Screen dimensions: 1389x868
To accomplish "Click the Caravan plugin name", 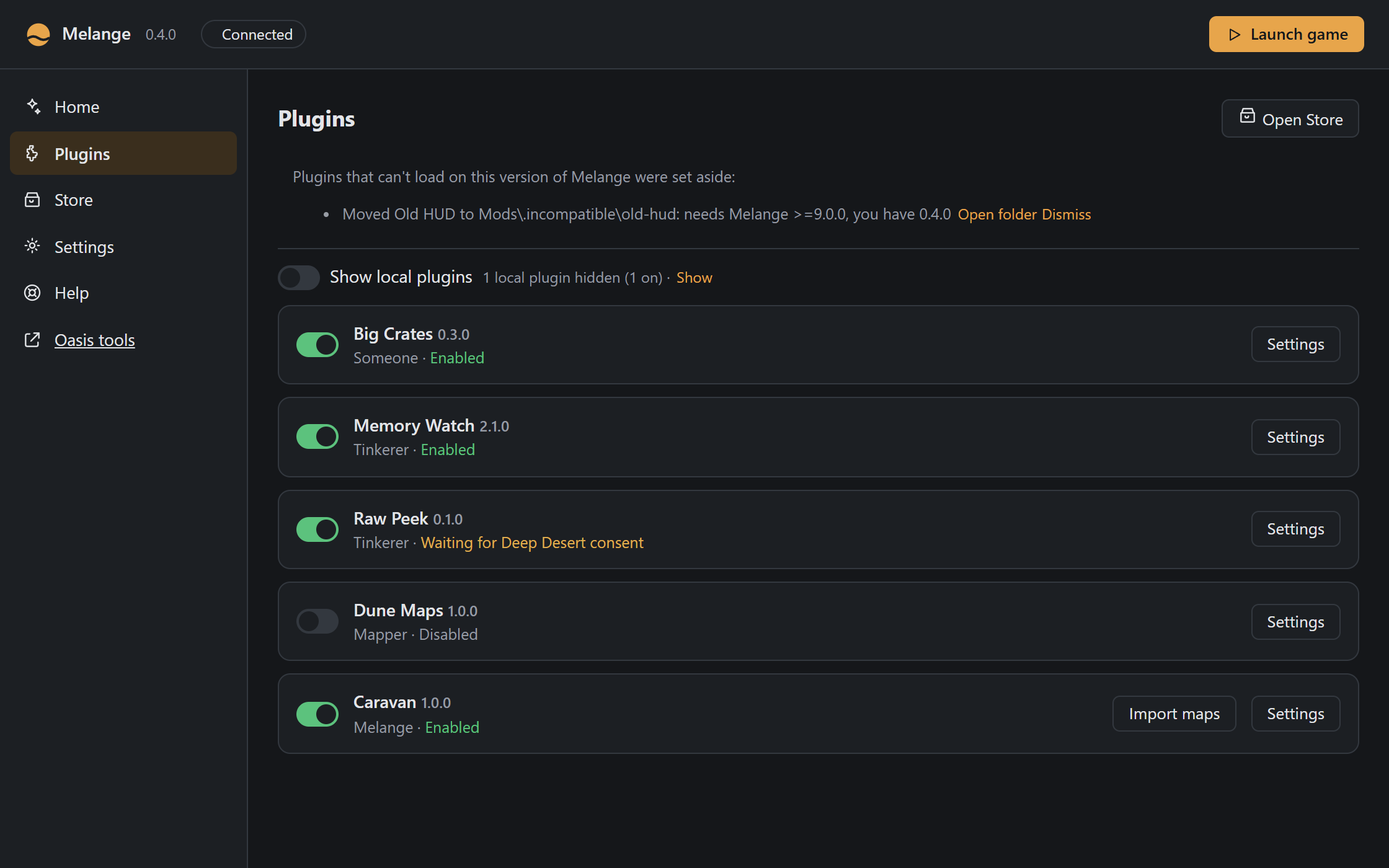I will pyautogui.click(x=384, y=702).
